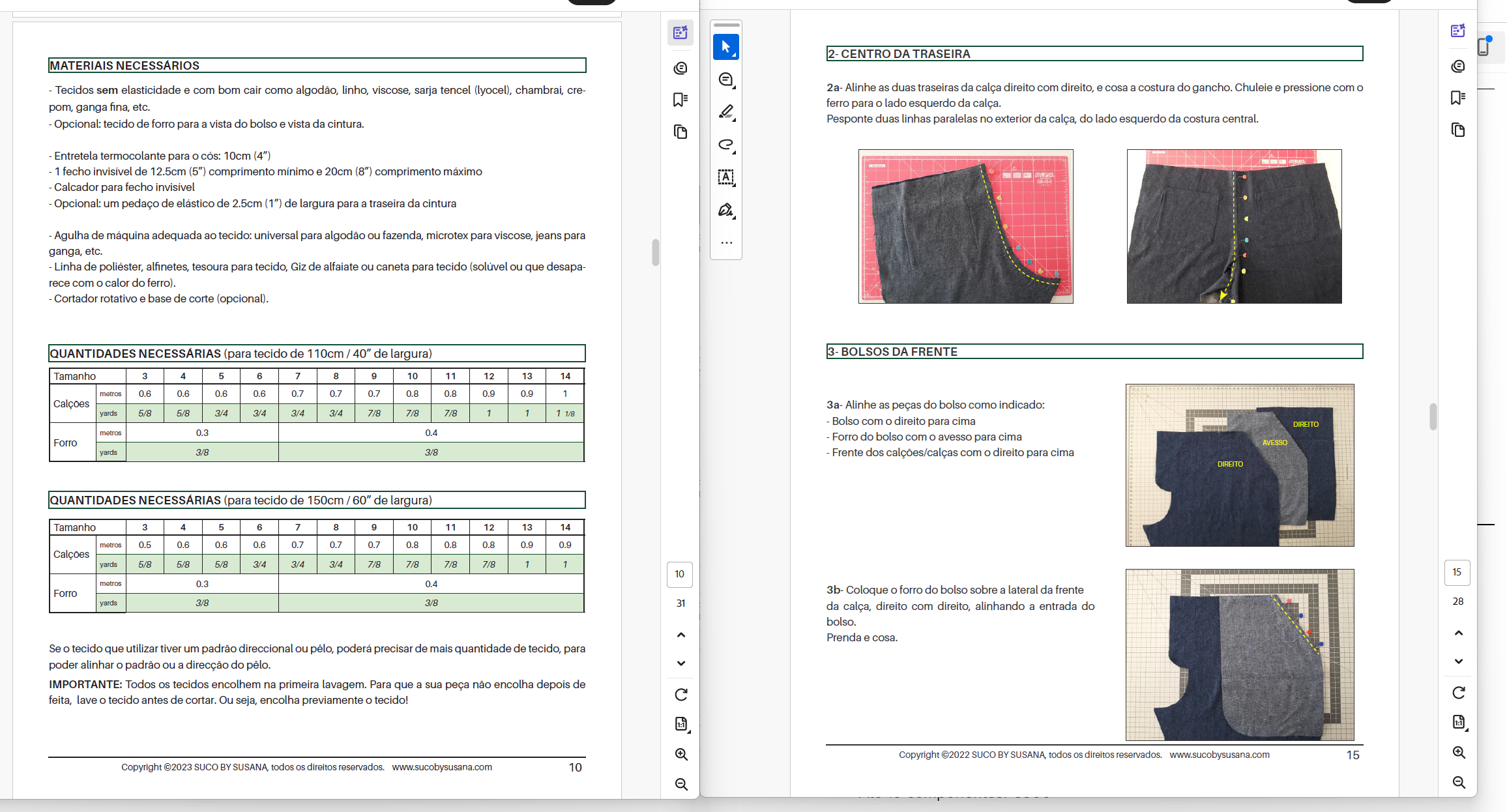Open comments panel in the right window
Image resolution: width=1507 pixels, height=812 pixels.
click(x=1458, y=66)
